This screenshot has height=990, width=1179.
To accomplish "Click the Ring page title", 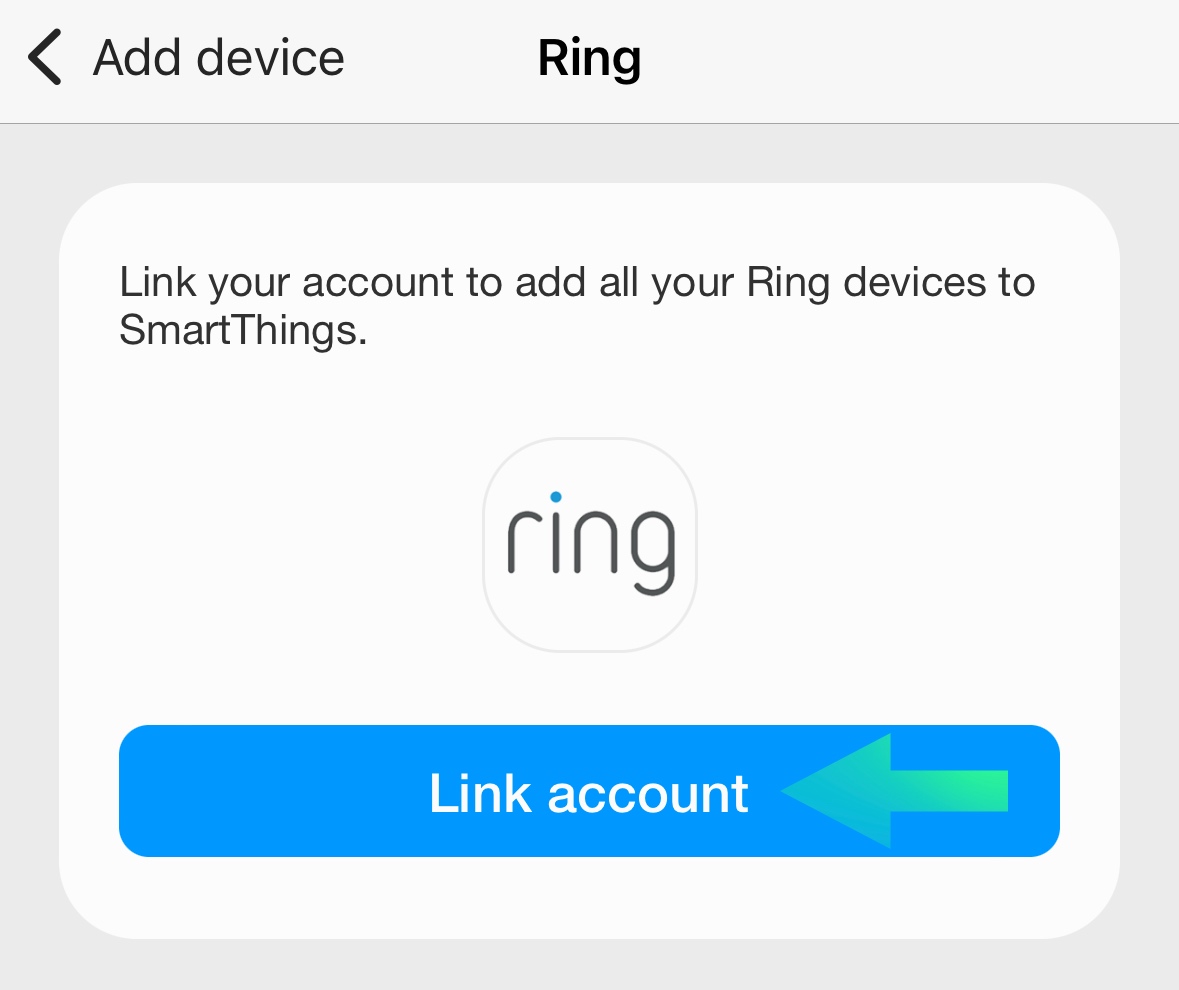I will [589, 58].
